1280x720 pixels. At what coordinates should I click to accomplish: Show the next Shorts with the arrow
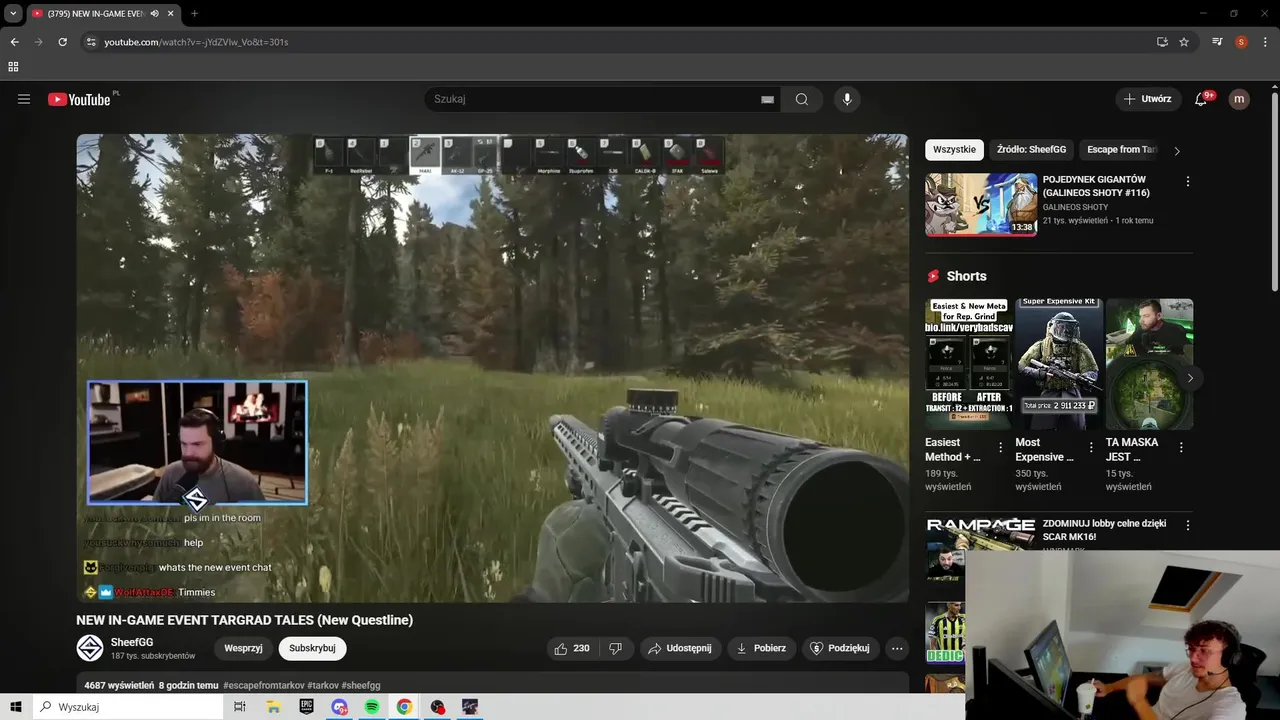pyautogui.click(x=1190, y=378)
